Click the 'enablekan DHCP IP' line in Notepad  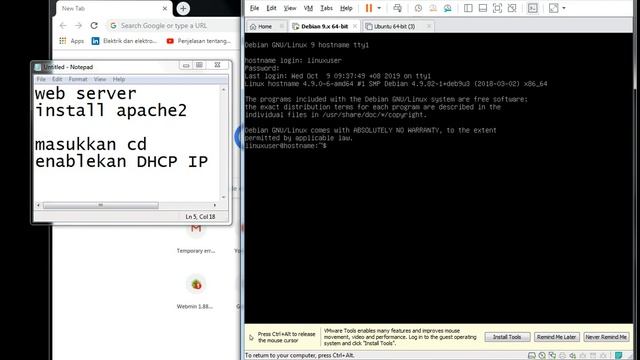tap(122, 162)
